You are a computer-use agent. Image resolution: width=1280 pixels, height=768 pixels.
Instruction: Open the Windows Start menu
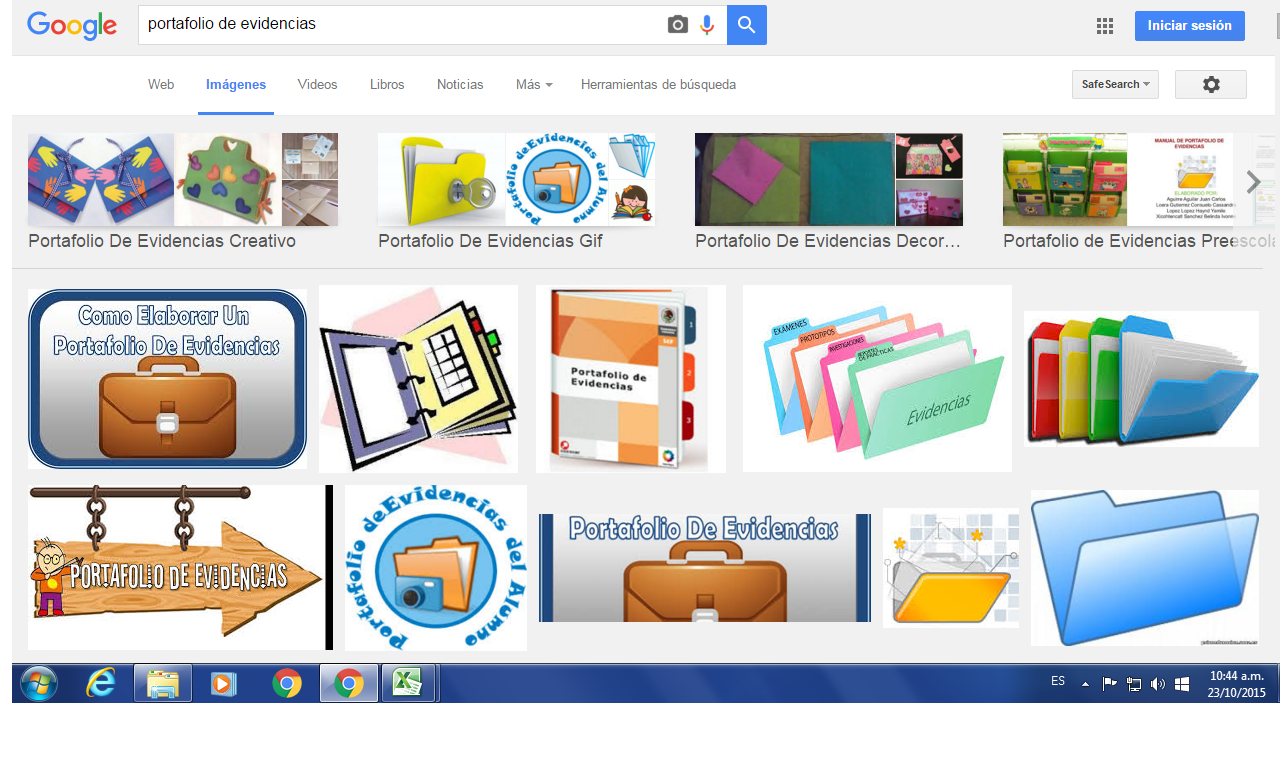click(x=39, y=684)
